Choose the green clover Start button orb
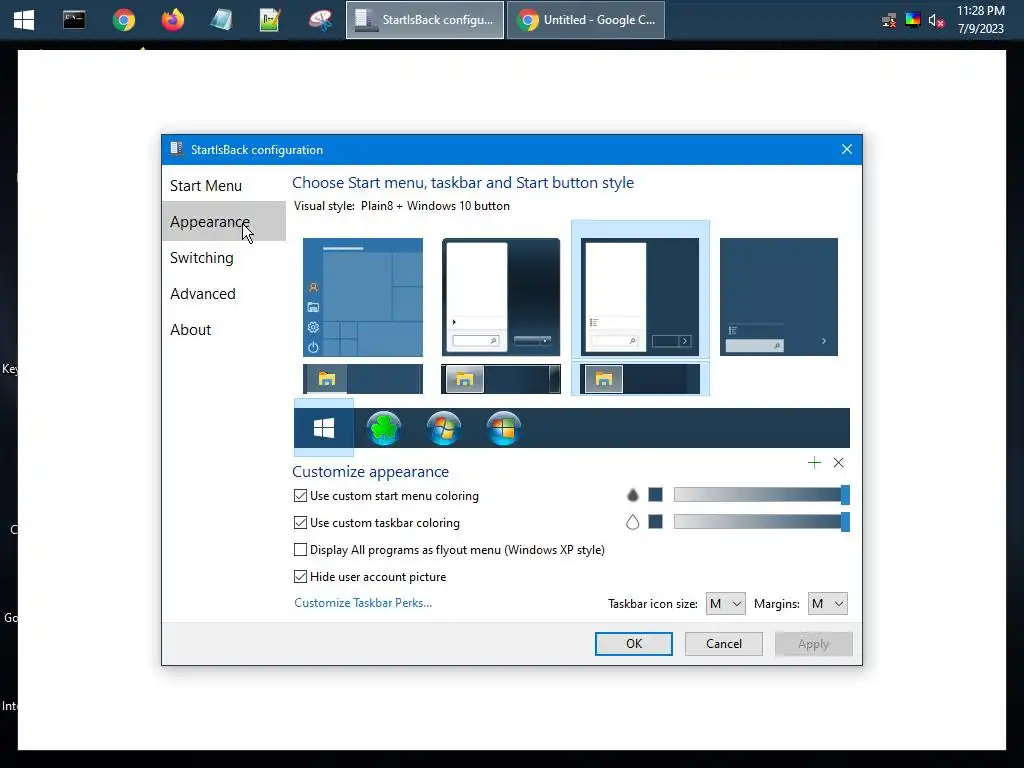Viewport: 1024px width, 768px height. click(x=384, y=428)
